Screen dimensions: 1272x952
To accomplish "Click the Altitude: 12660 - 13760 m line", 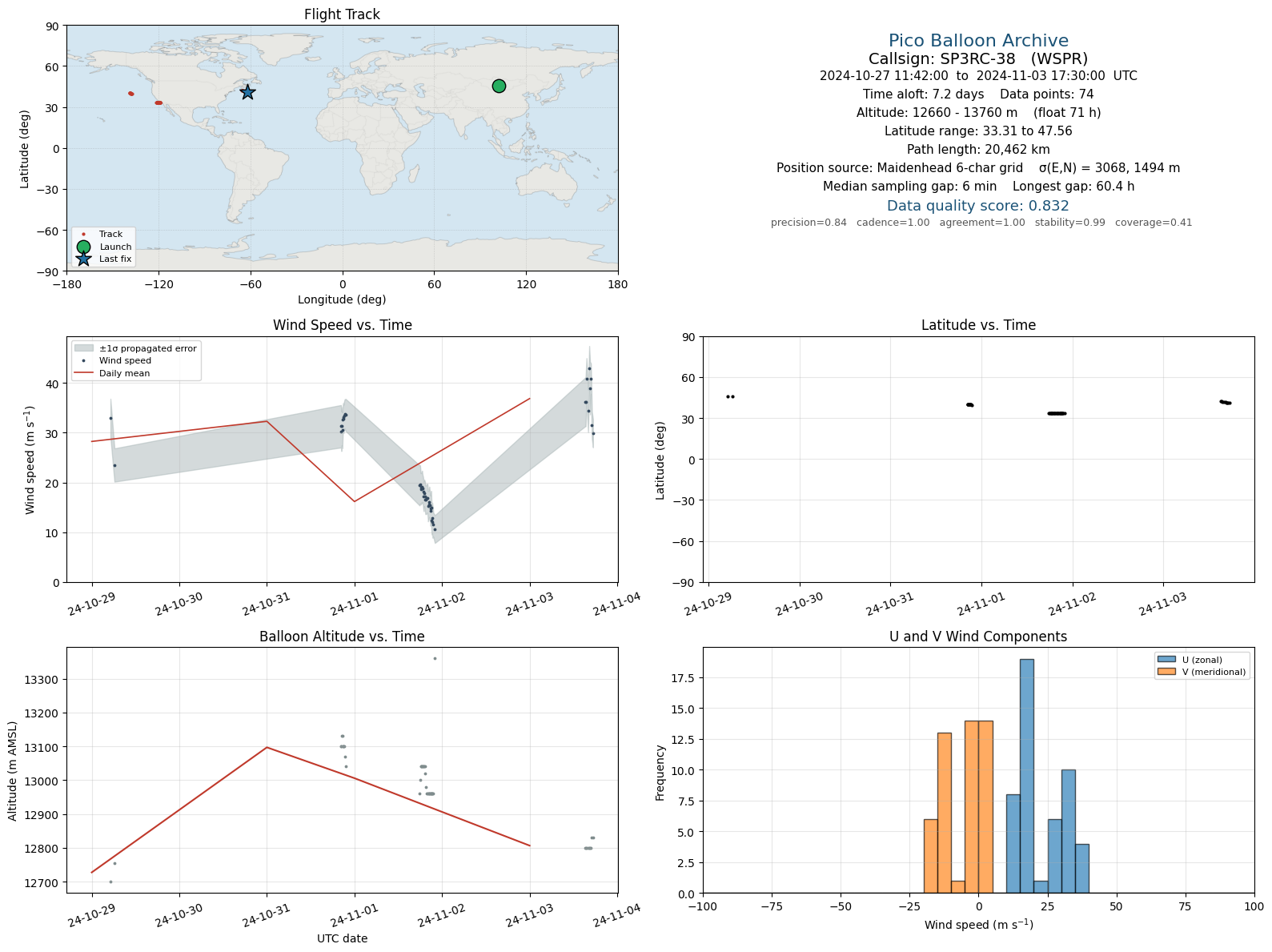I will [978, 113].
